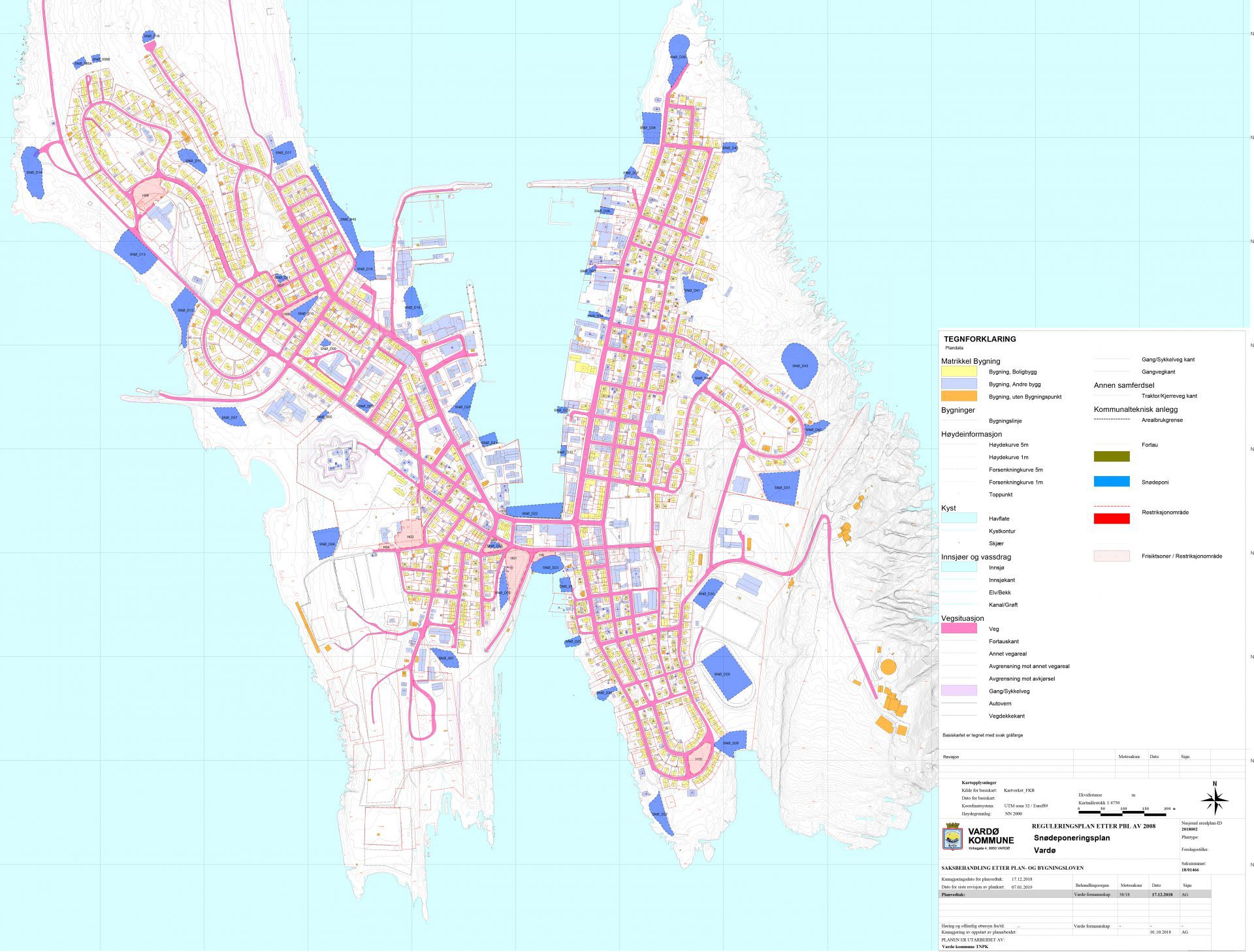Select the orange uten Bygningspunkt swatch
The height and width of the screenshot is (952, 1254).
[959, 396]
